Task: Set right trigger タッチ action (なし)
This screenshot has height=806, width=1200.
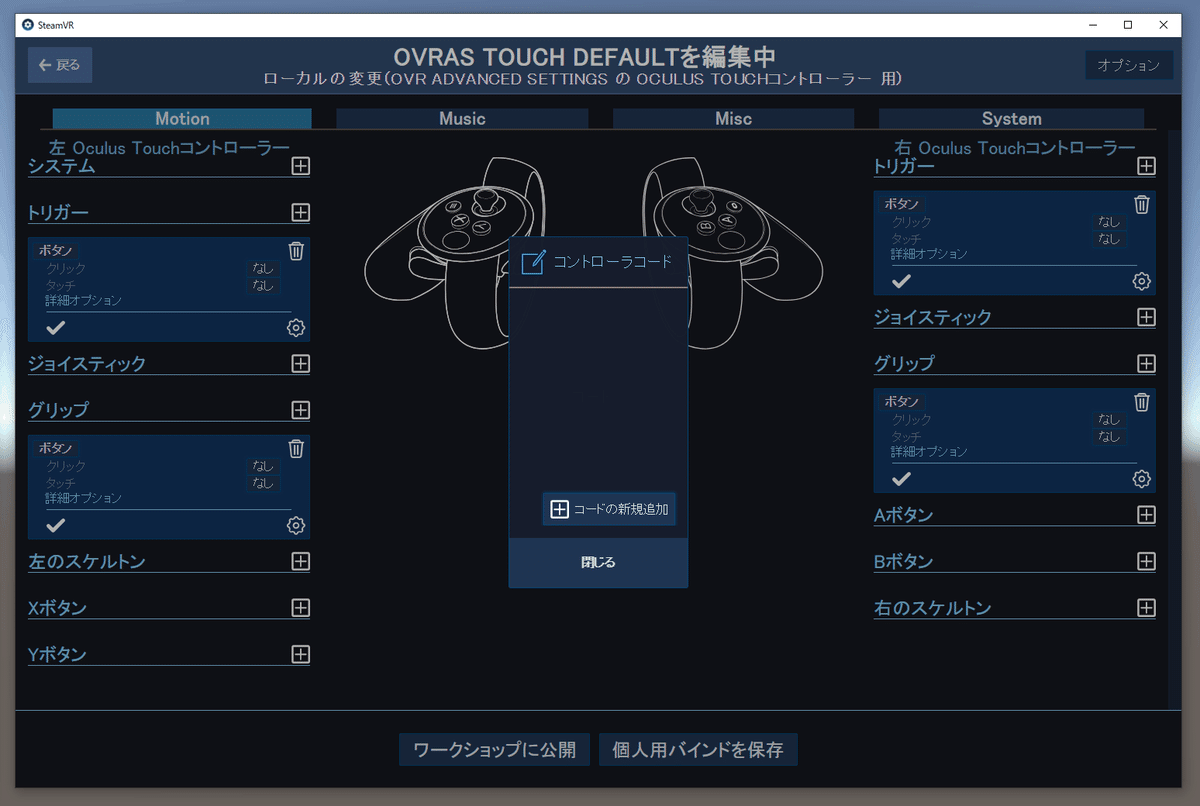Action: (1109, 239)
